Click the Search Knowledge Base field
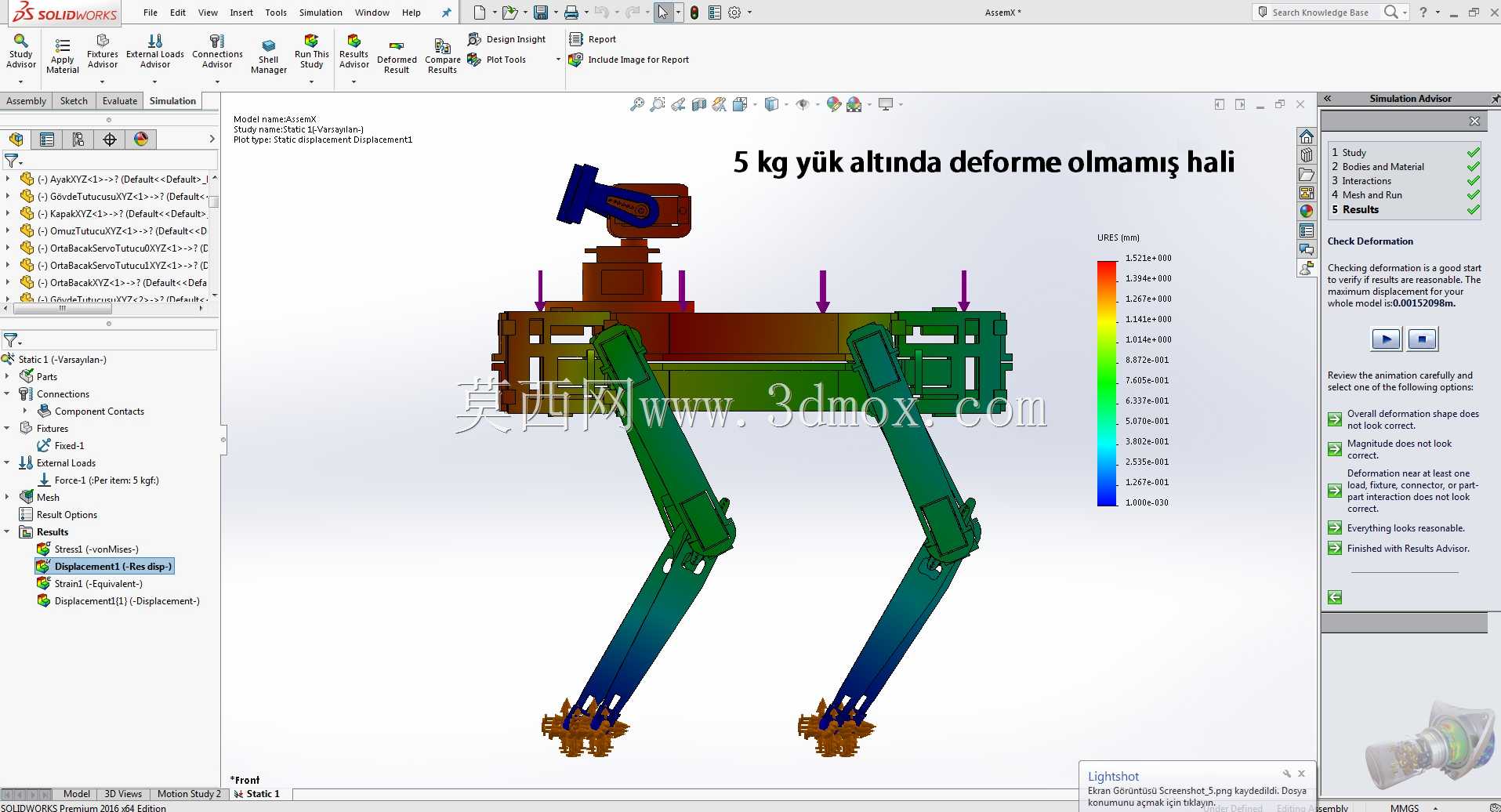This screenshot has height=812, width=1501. [x=1320, y=13]
